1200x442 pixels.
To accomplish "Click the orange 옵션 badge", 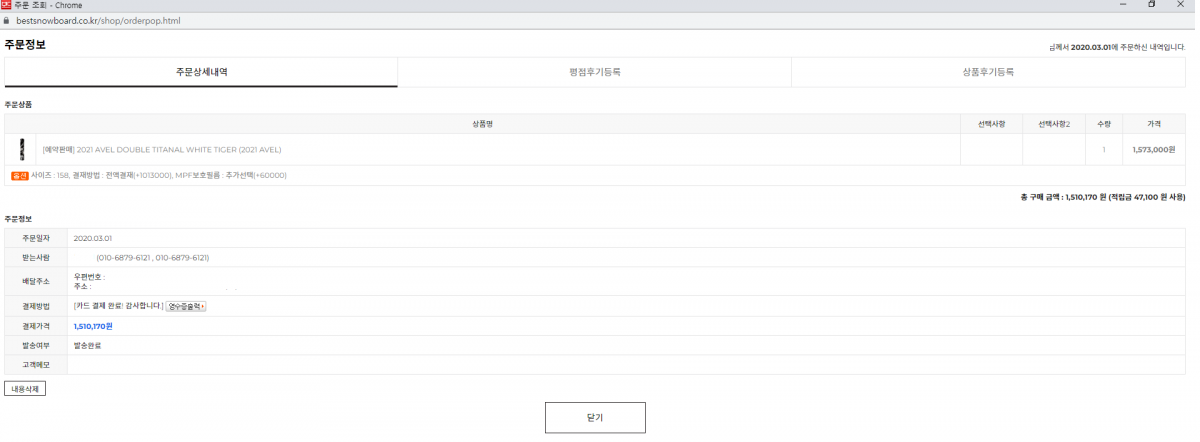I will click(x=20, y=175).
